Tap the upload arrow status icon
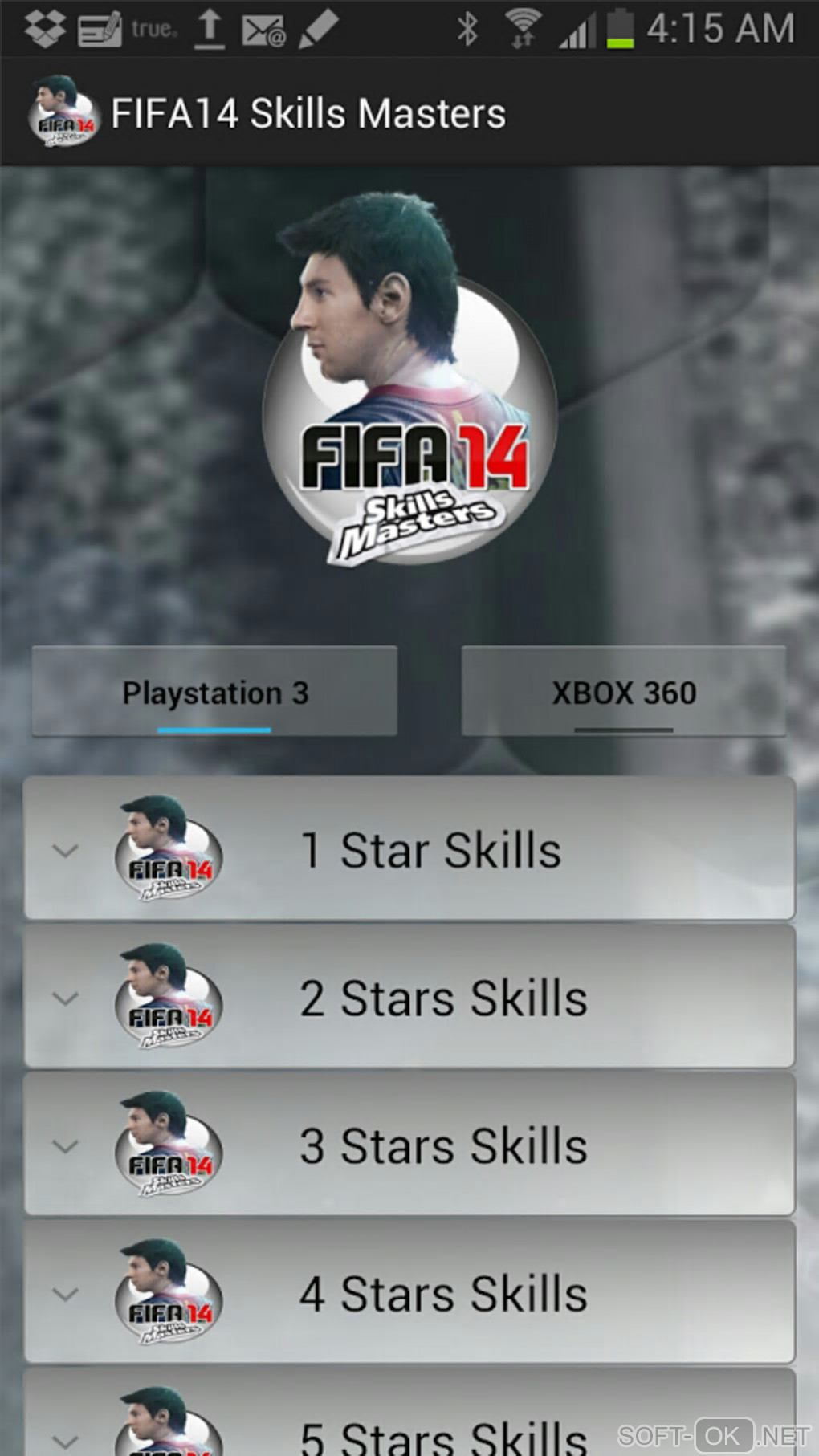Screen dimensions: 819x1456 210,28
